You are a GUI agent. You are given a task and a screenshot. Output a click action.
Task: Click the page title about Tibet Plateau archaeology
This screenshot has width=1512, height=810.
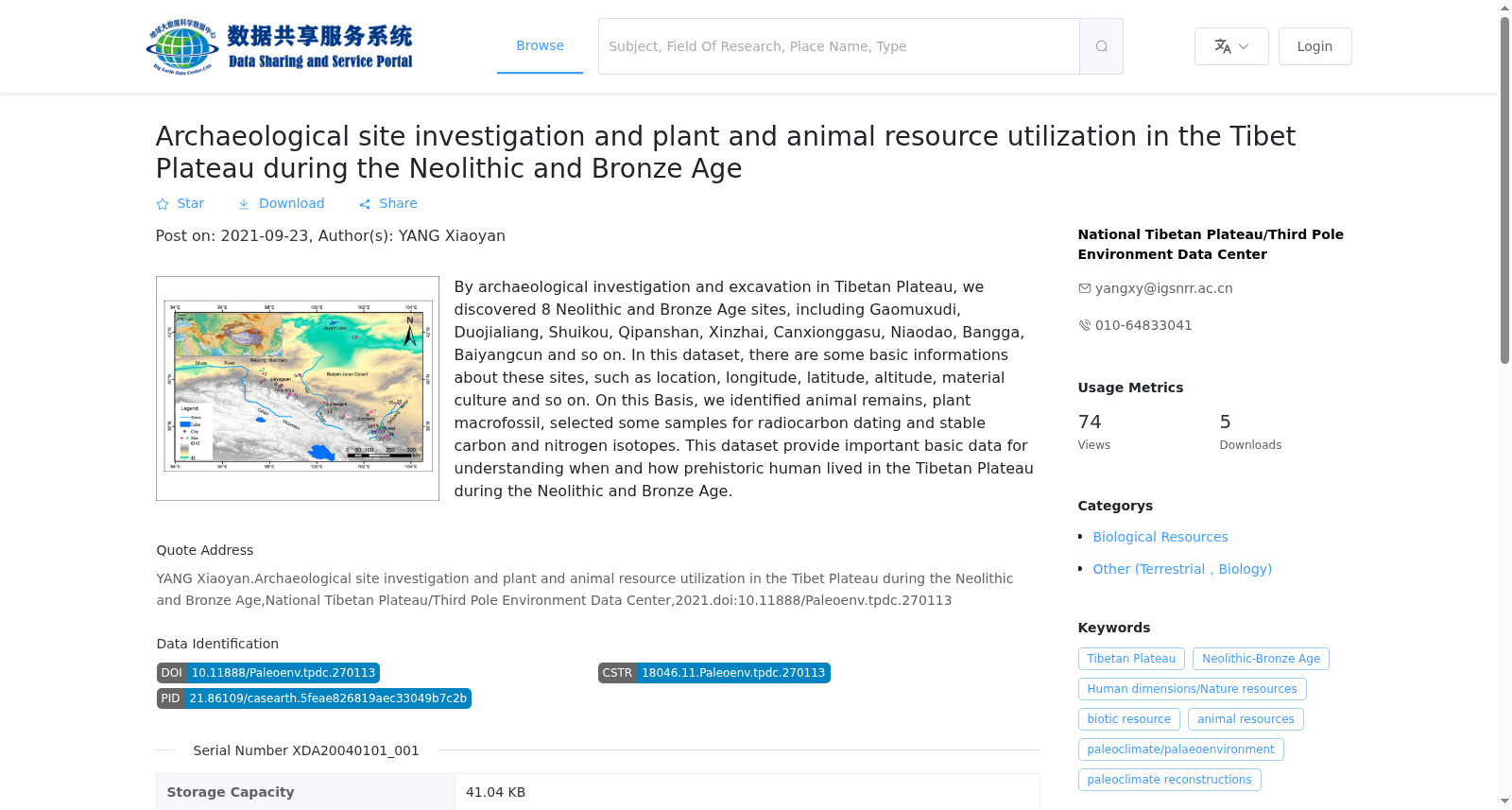pyautogui.click(x=725, y=152)
